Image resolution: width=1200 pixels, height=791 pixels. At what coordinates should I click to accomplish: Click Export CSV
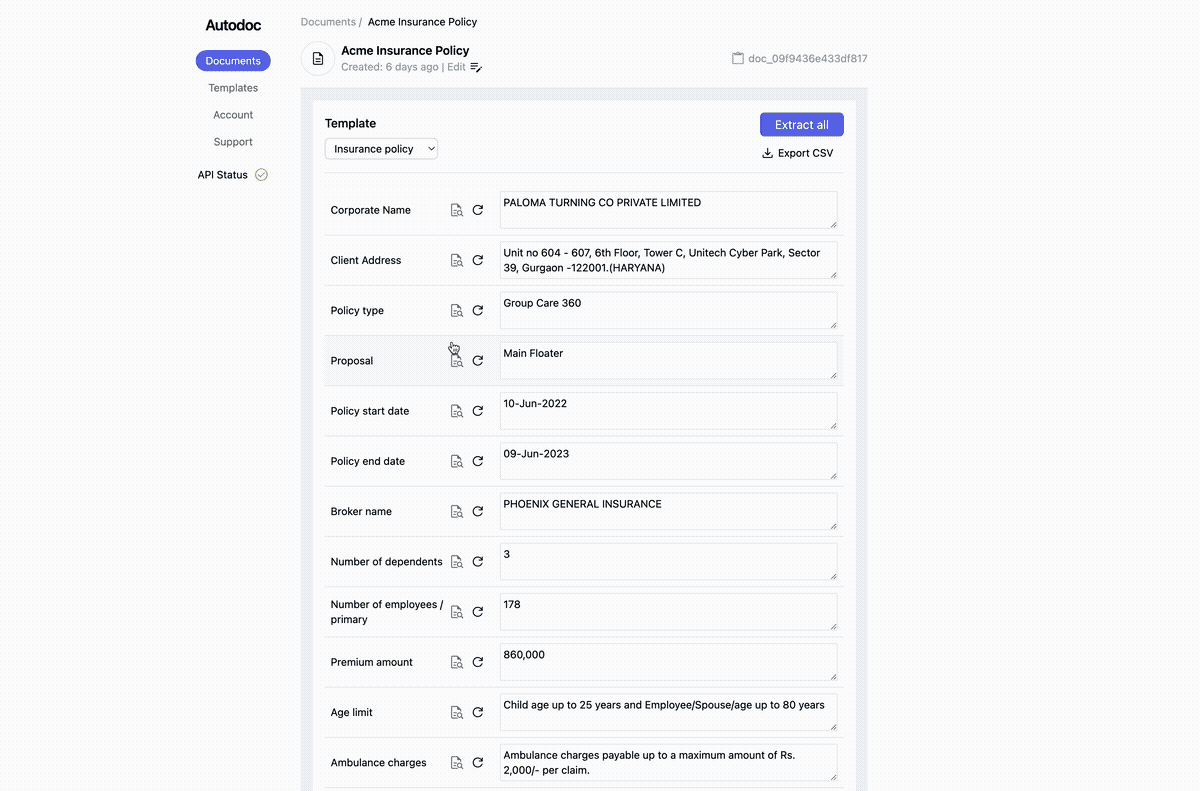[x=797, y=153]
